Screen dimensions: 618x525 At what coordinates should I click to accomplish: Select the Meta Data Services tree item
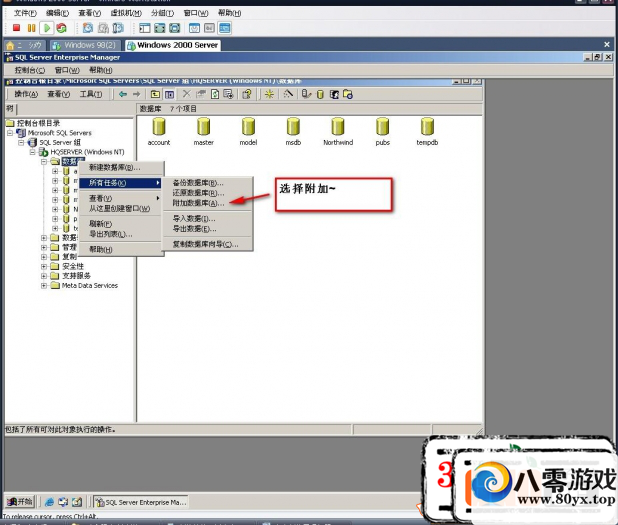pos(90,285)
